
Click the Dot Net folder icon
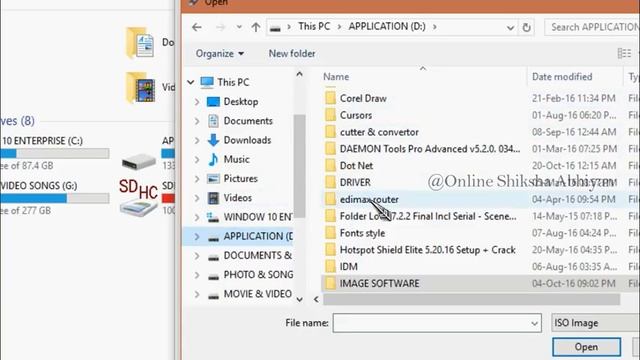[x=330, y=166]
